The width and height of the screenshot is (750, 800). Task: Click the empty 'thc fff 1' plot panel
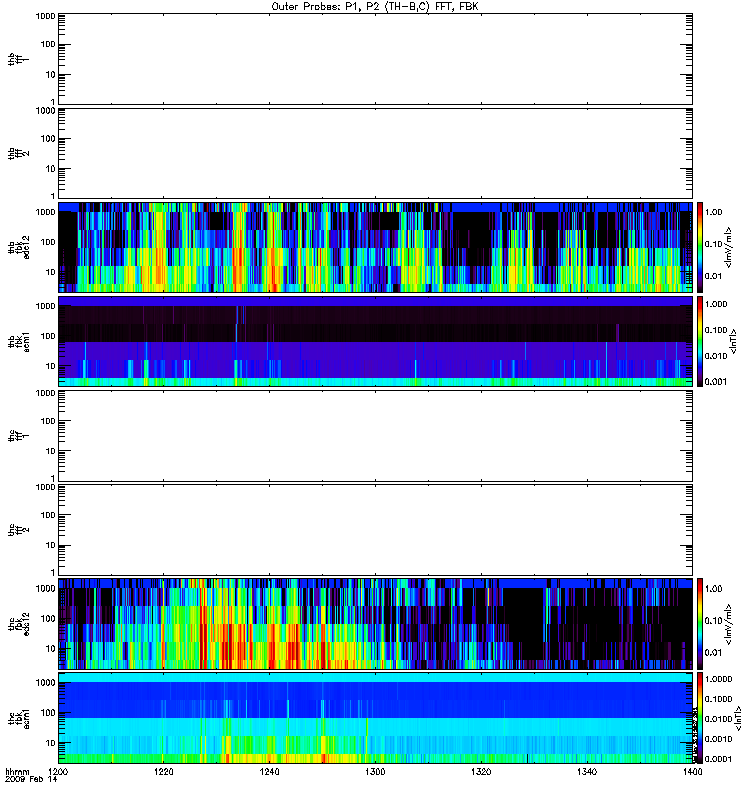(x=375, y=436)
